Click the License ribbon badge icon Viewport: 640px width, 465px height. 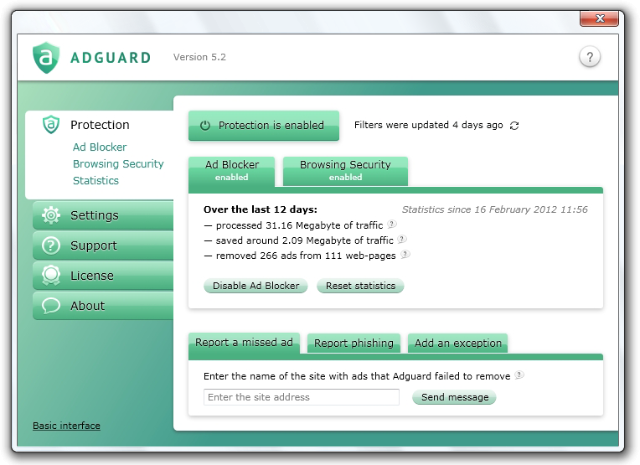click(x=51, y=276)
